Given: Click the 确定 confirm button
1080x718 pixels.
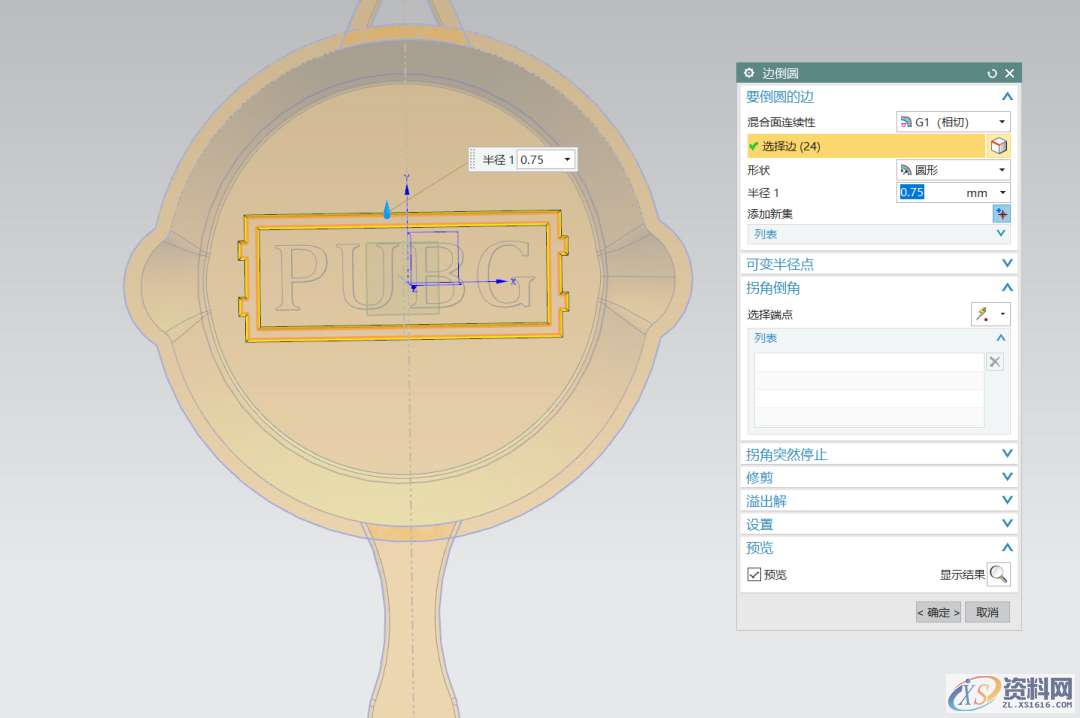Looking at the screenshot, I should click(938, 612).
